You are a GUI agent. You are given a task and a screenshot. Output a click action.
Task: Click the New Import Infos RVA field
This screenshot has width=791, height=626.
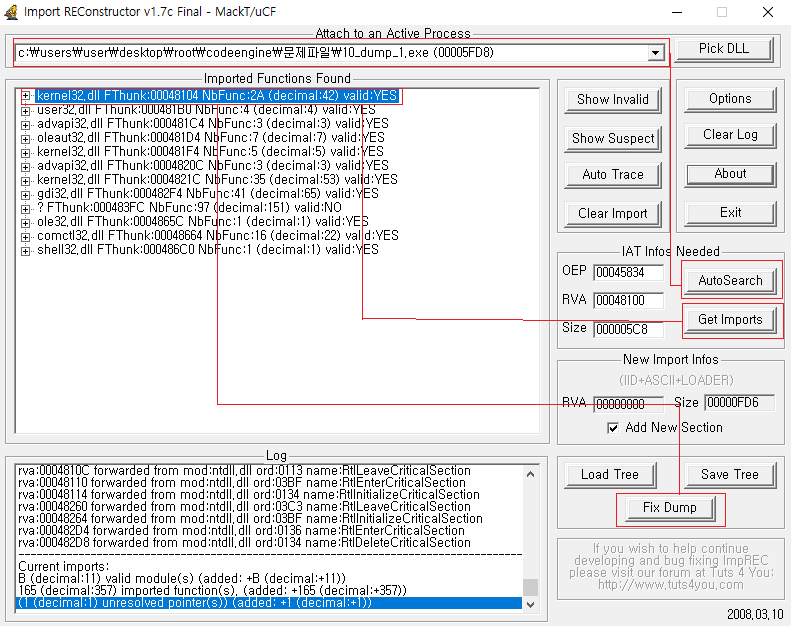pos(628,404)
